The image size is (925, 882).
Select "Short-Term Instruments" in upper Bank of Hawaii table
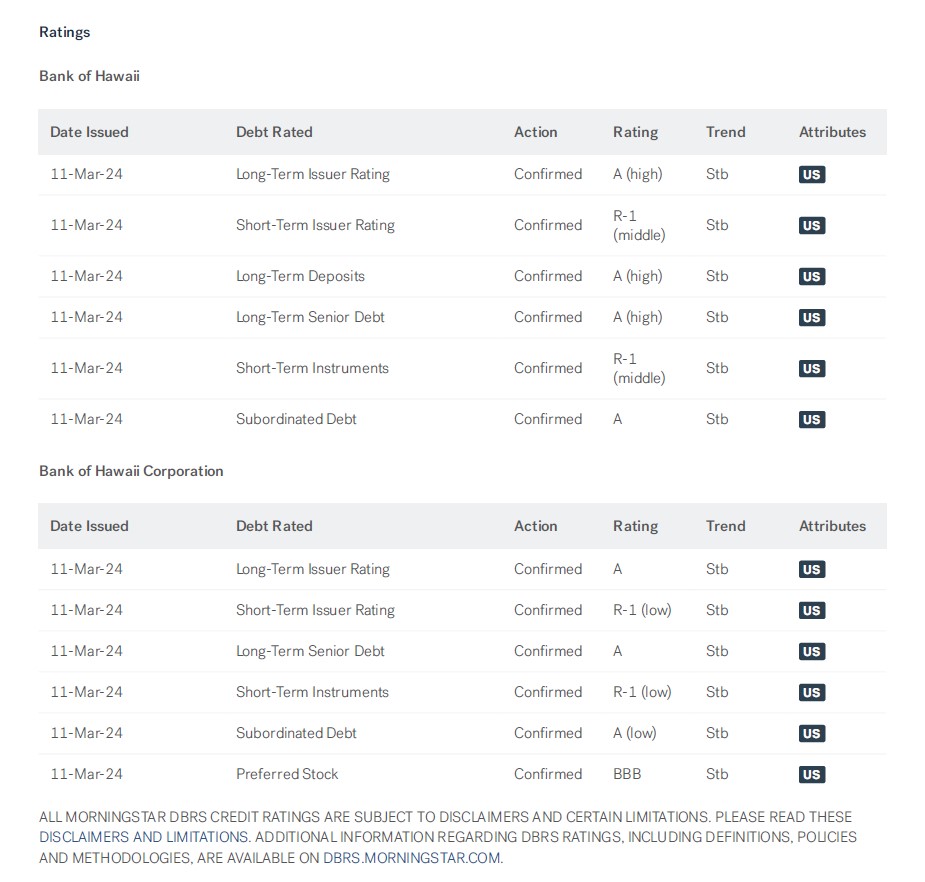(x=312, y=368)
